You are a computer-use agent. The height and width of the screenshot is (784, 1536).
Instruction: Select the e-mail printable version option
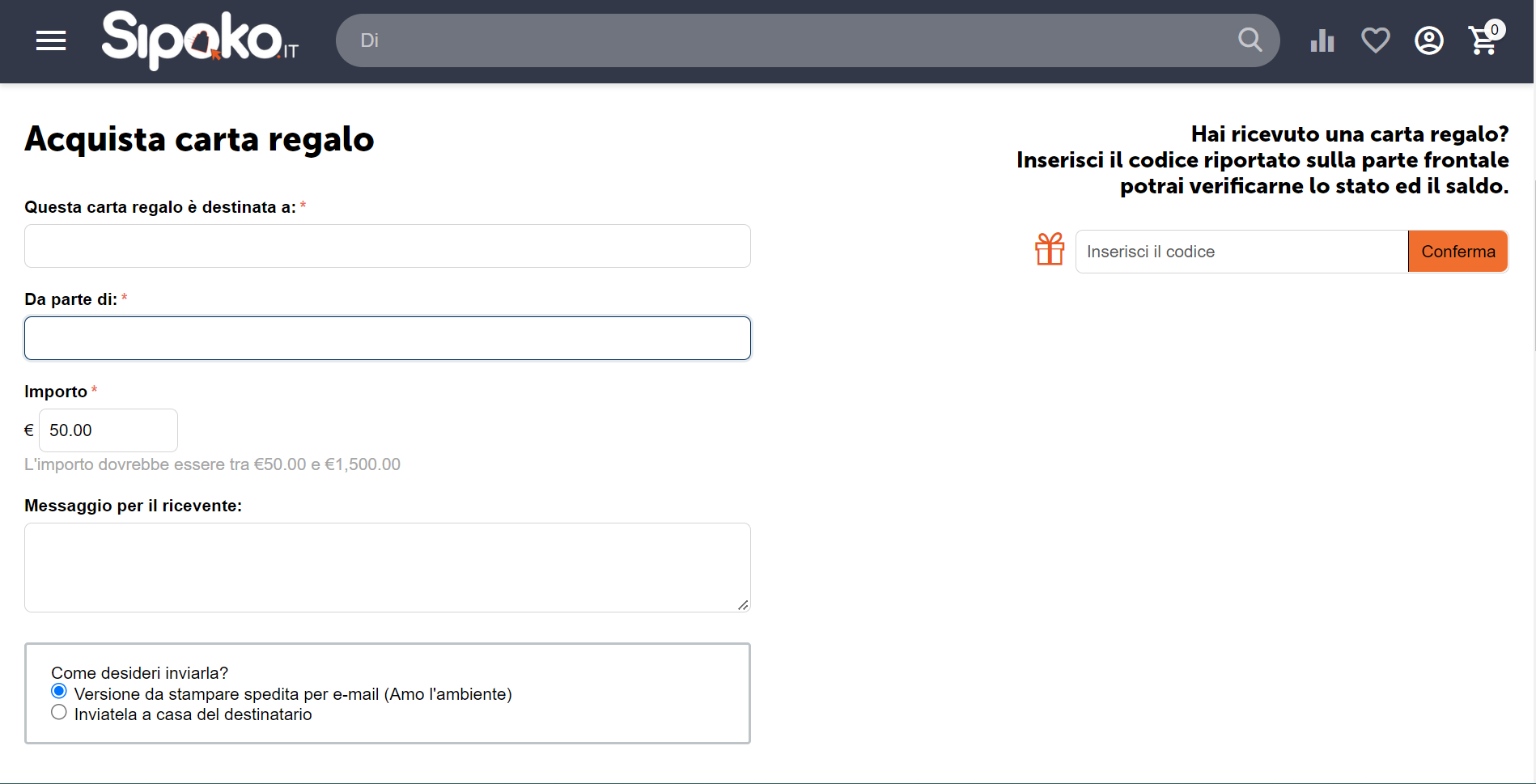(x=59, y=692)
